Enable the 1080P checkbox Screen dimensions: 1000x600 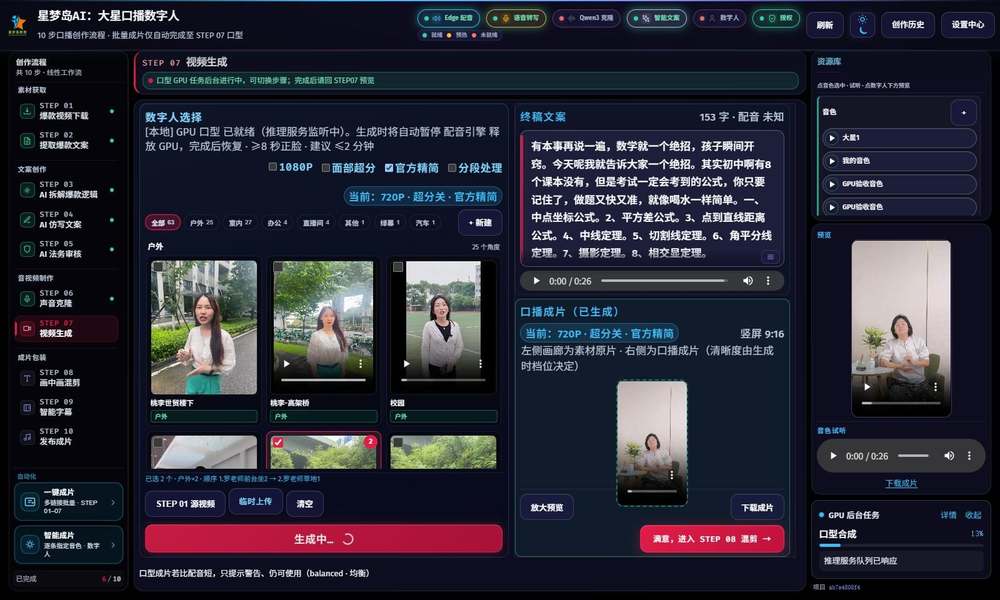point(273,167)
